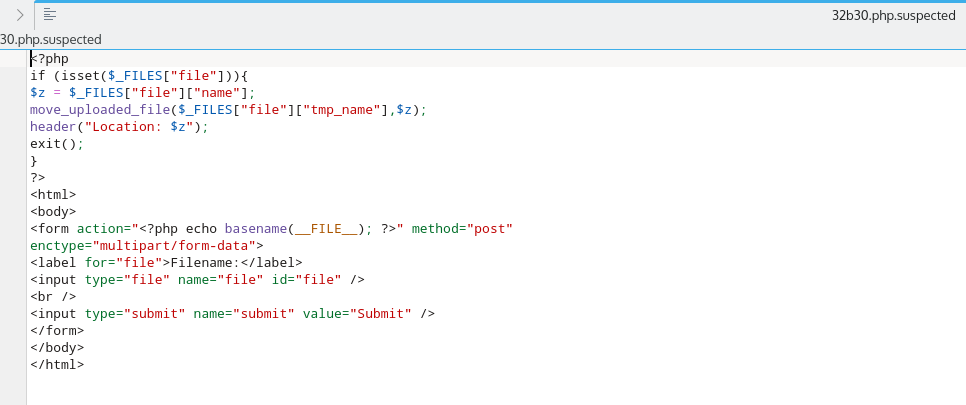Click the input type="file" line
The height and width of the screenshot is (405, 966).
tap(197, 279)
